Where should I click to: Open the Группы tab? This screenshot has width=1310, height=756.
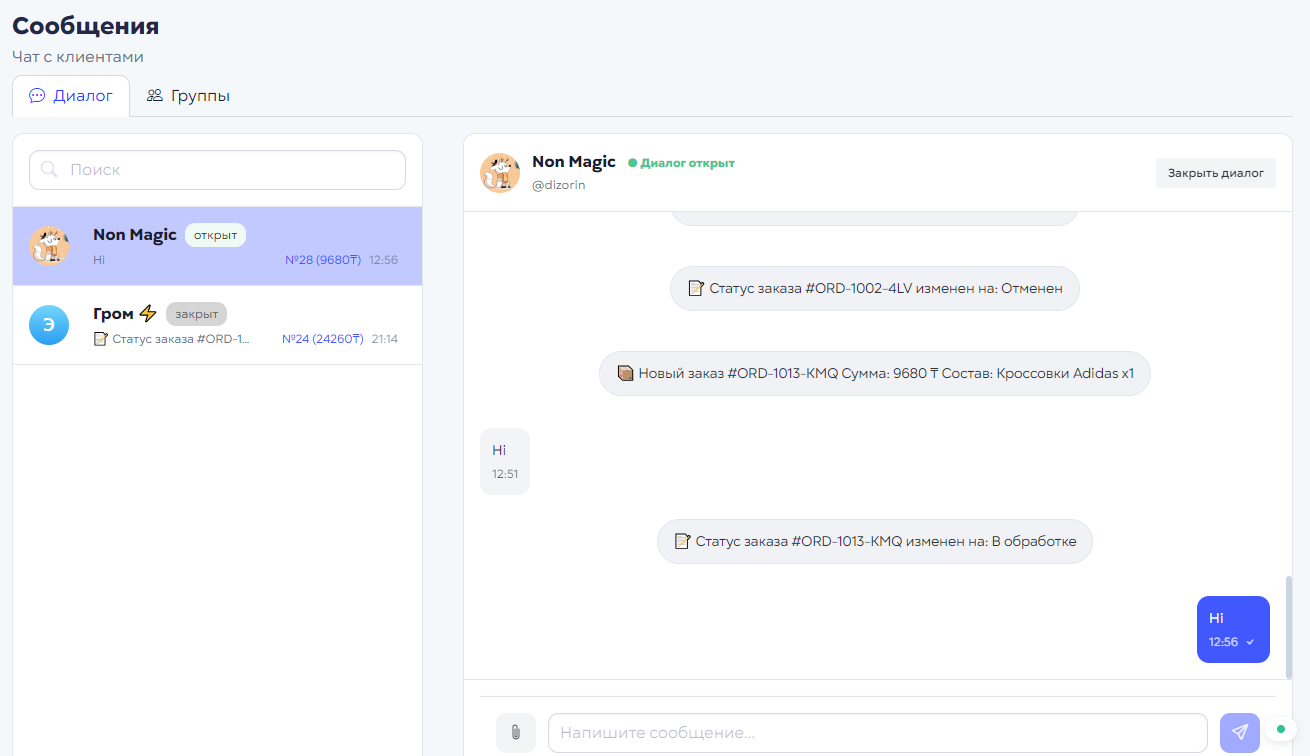click(x=188, y=96)
